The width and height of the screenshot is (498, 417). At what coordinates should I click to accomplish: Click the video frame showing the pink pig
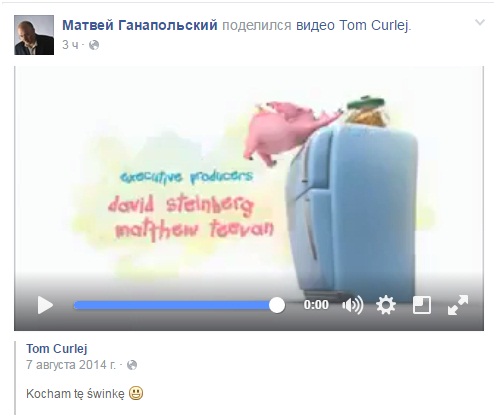tap(249, 173)
